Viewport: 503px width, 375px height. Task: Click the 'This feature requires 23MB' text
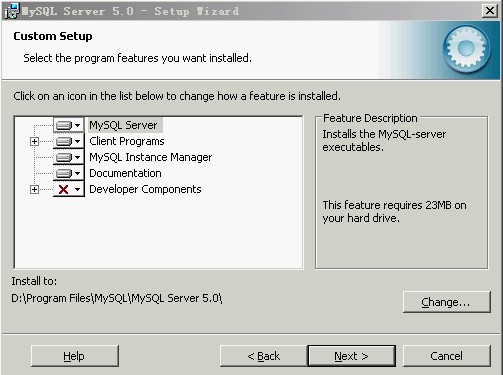394,211
